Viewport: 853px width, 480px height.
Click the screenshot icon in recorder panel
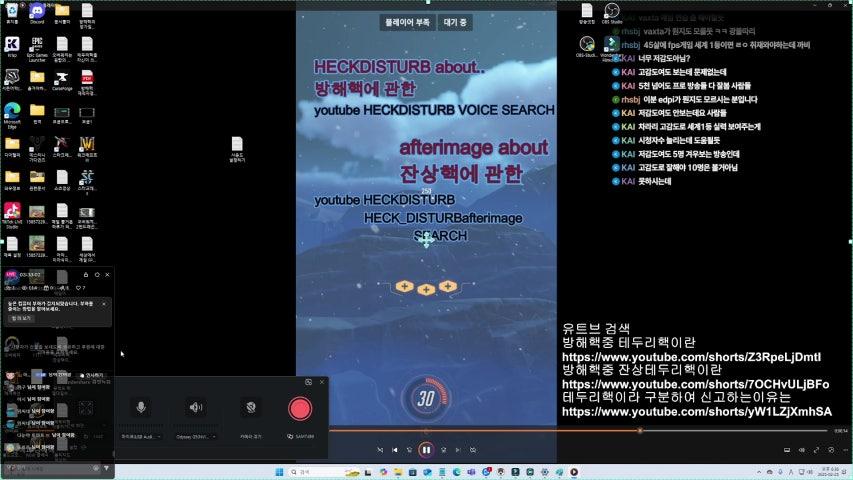308,382
